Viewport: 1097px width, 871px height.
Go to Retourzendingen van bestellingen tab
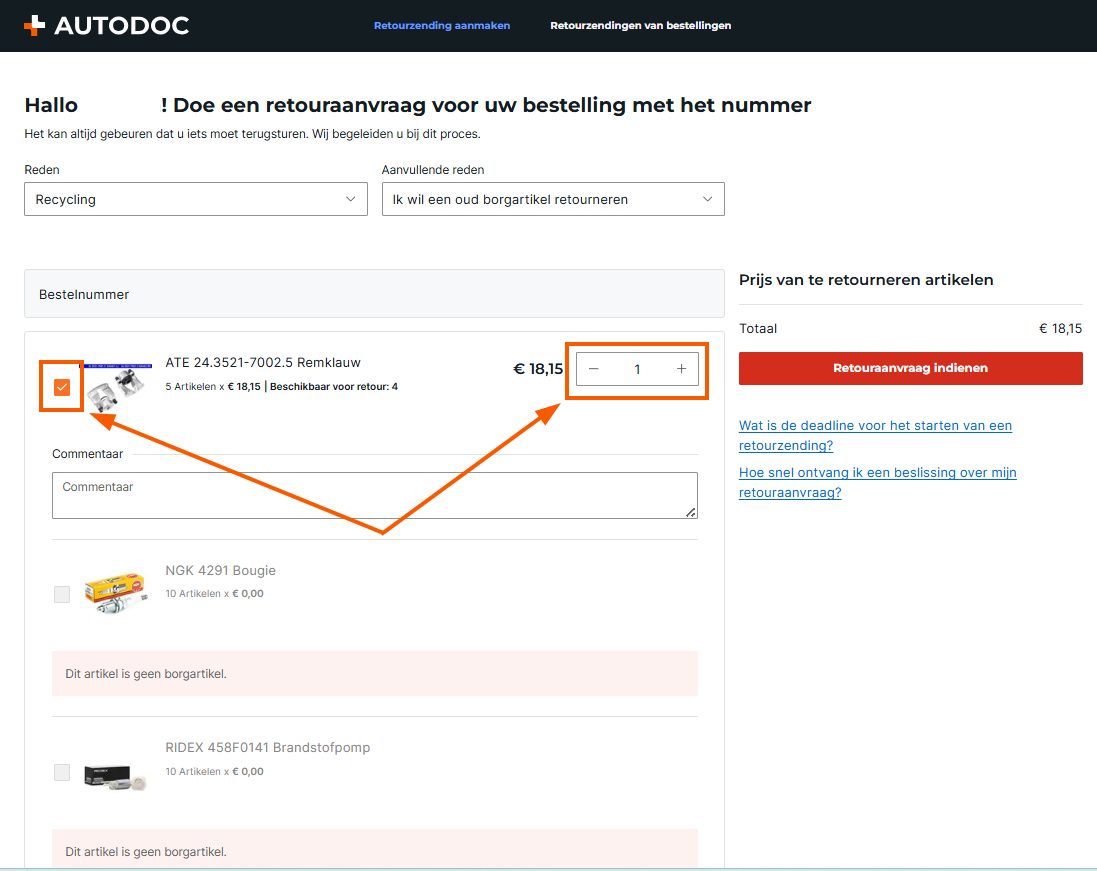[x=640, y=26]
